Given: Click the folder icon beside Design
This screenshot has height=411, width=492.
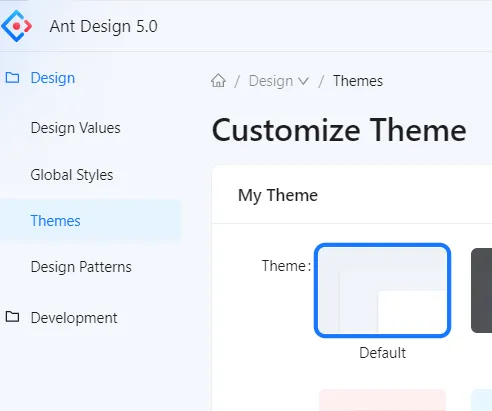Looking at the screenshot, I should click(12, 78).
